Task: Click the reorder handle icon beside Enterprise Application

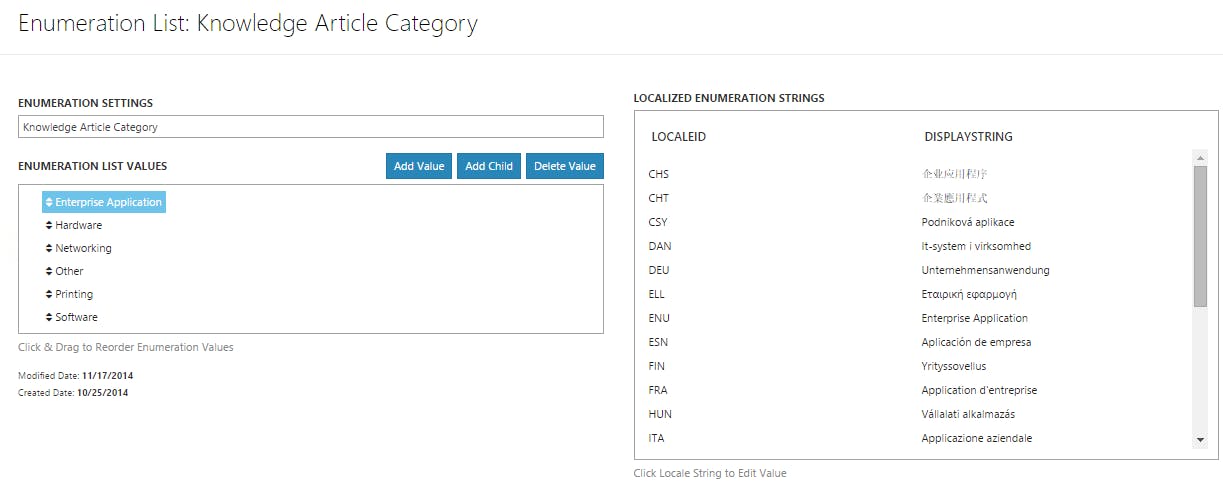Action: click(x=49, y=203)
